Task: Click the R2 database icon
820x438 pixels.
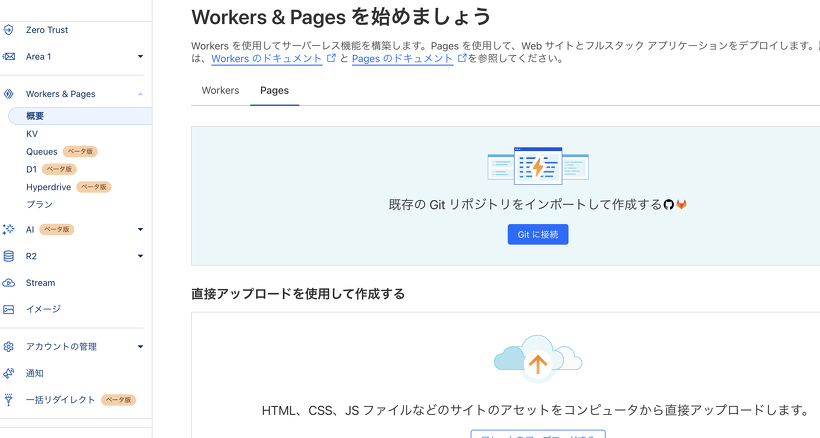Action: coord(8,256)
